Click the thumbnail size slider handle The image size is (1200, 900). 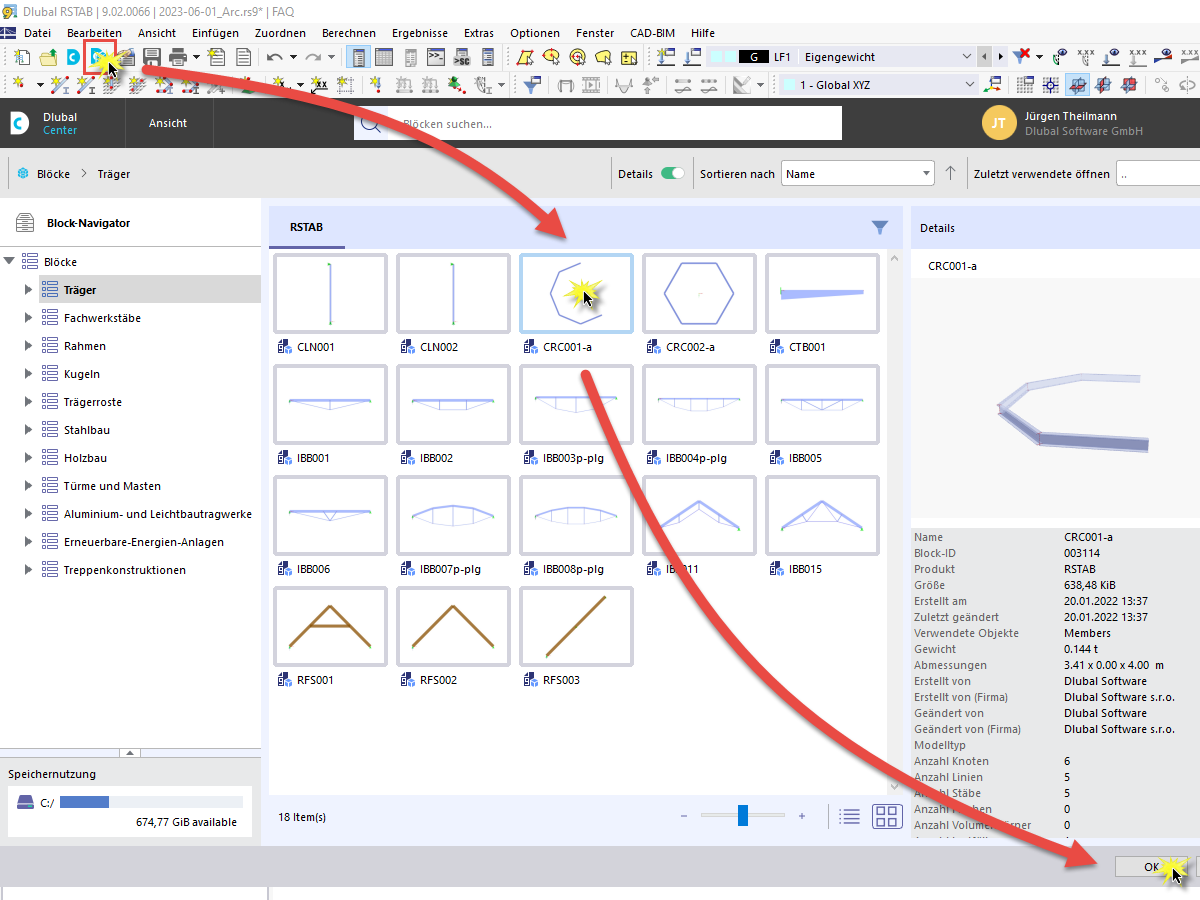click(x=743, y=816)
